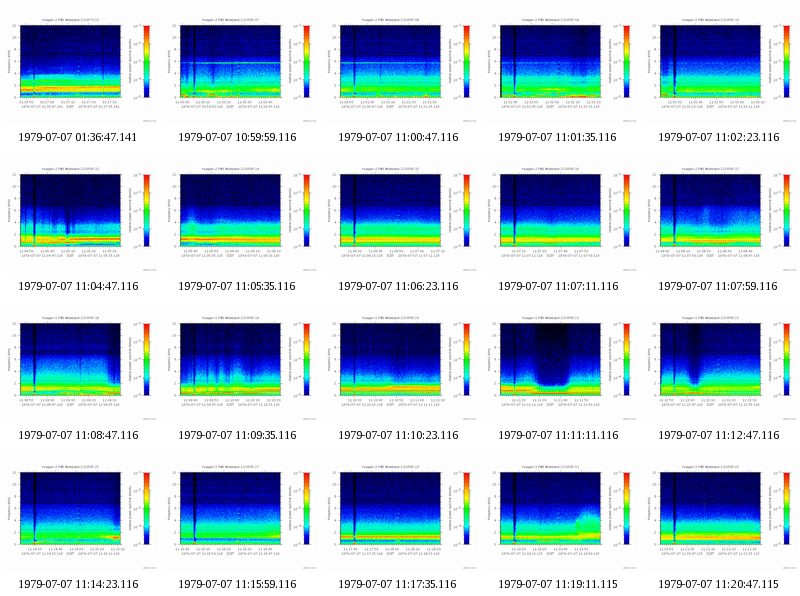The width and height of the screenshot is (800, 596).
Task: Click caption 1979-07-07 11:10:23.116
Action: (398, 435)
